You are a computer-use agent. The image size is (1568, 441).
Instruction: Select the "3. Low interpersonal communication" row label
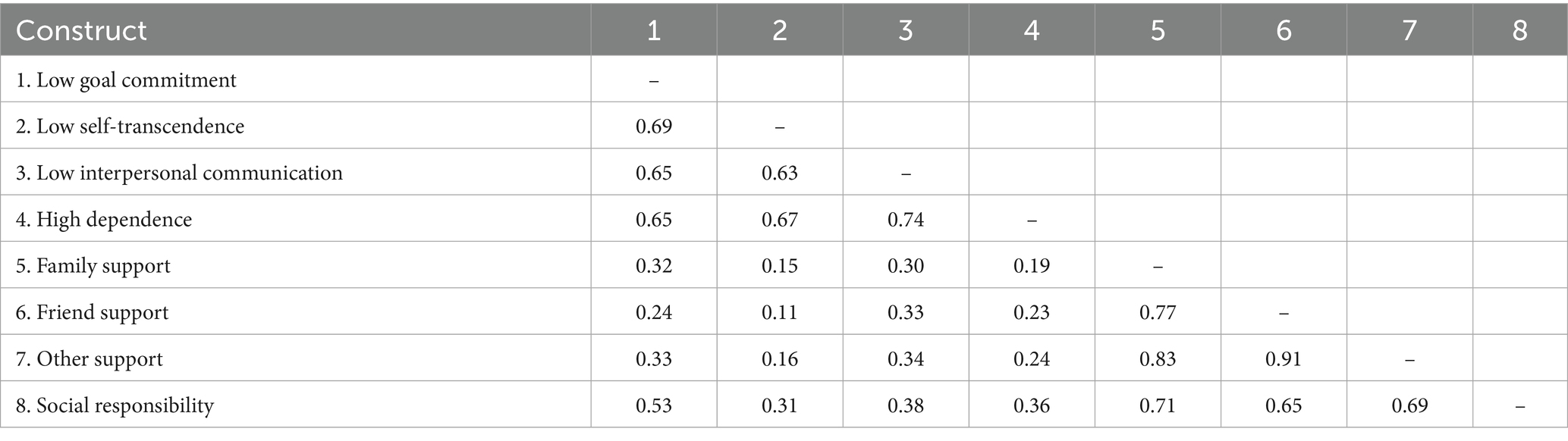[179, 173]
